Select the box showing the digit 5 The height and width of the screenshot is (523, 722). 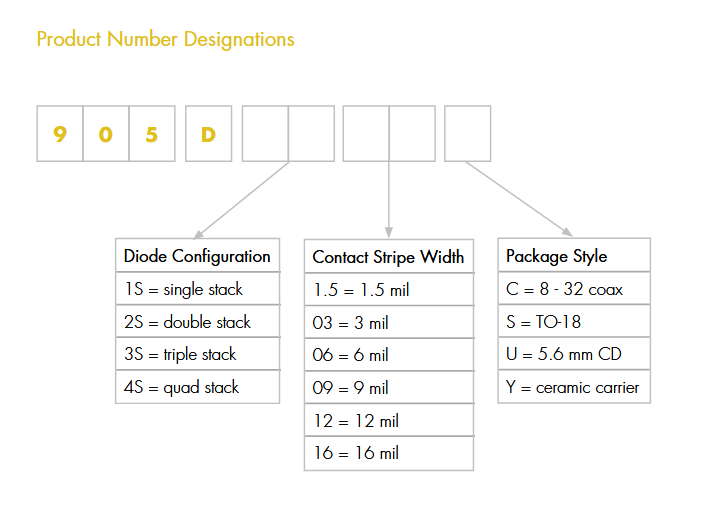[x=152, y=133]
